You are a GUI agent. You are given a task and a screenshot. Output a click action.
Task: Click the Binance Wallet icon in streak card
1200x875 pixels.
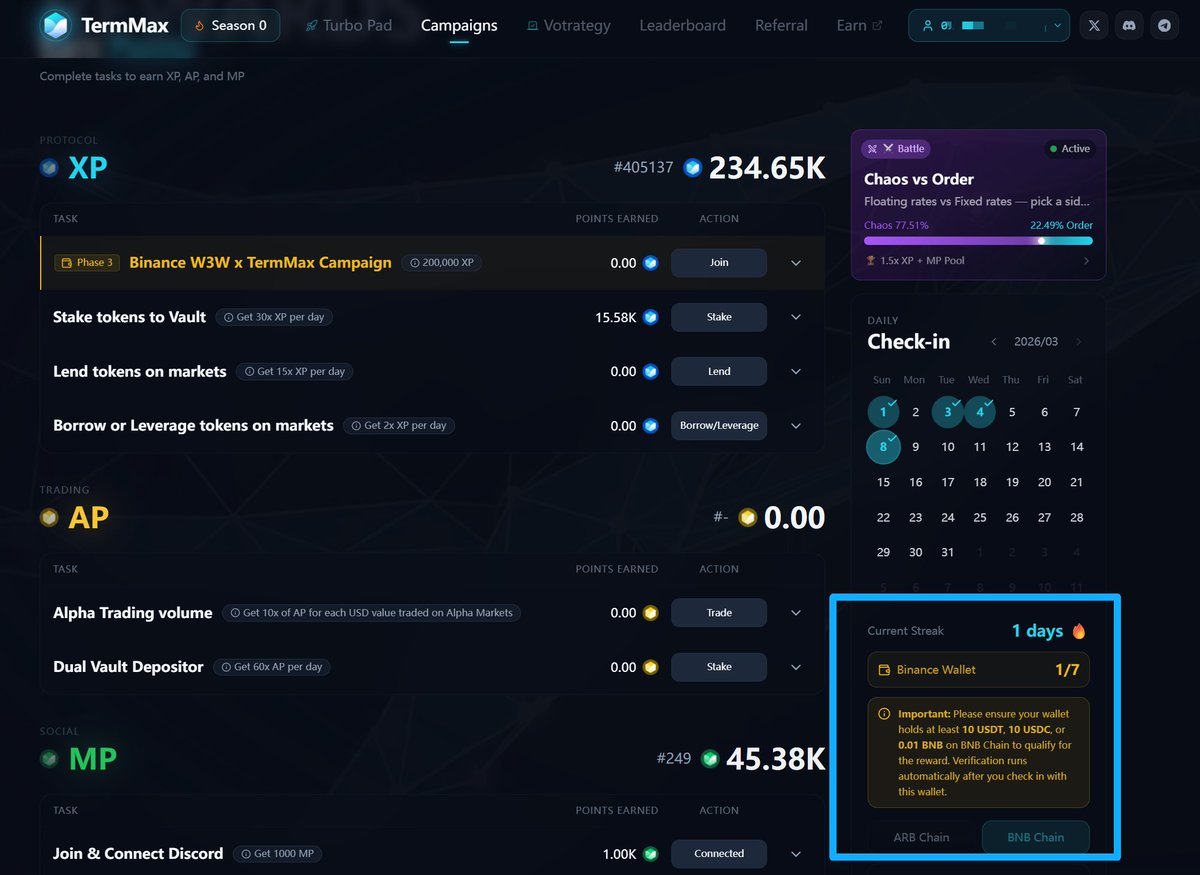[884, 670]
